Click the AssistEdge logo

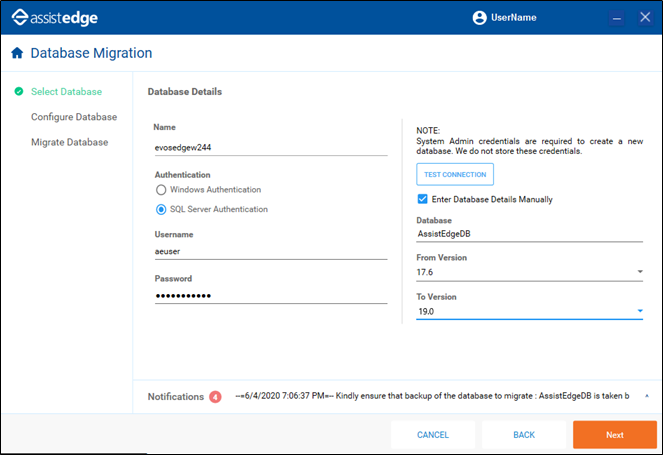coord(55,18)
